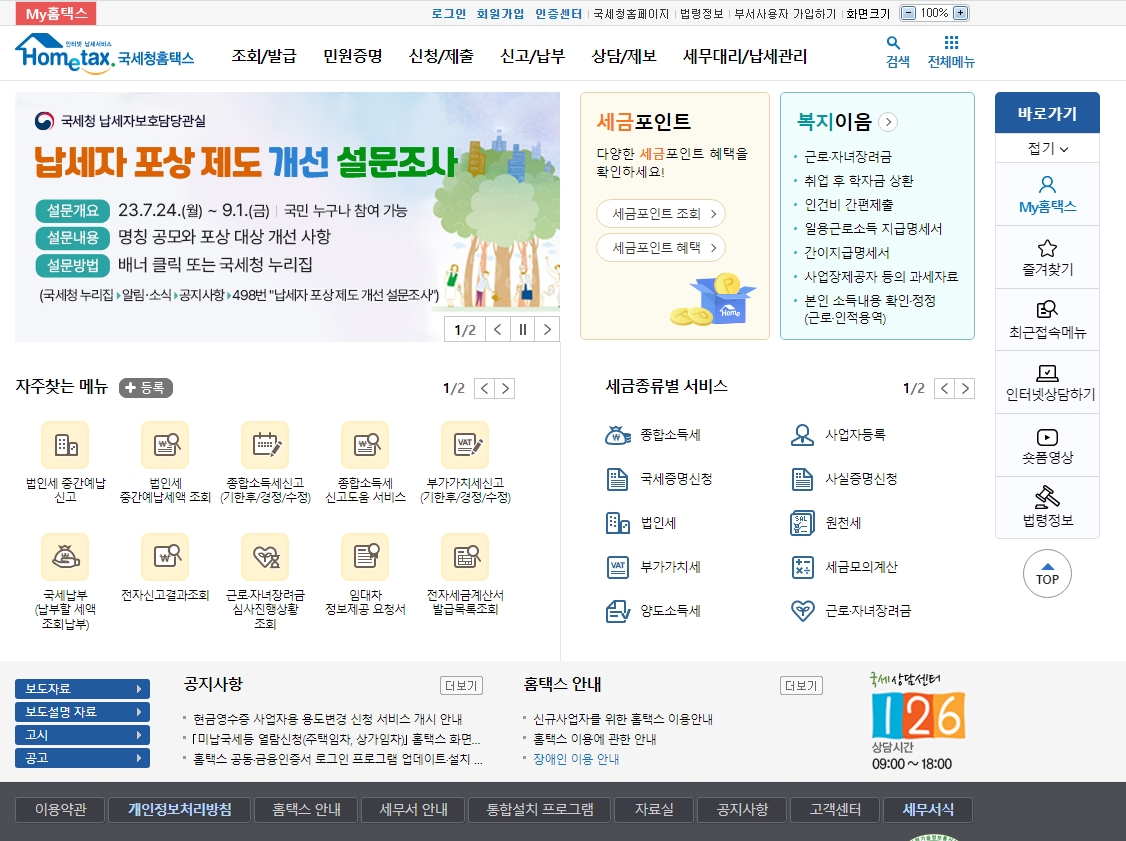Open 법령정보 gavel in sidebar
This screenshot has height=841, width=1126.
[x=1047, y=507]
